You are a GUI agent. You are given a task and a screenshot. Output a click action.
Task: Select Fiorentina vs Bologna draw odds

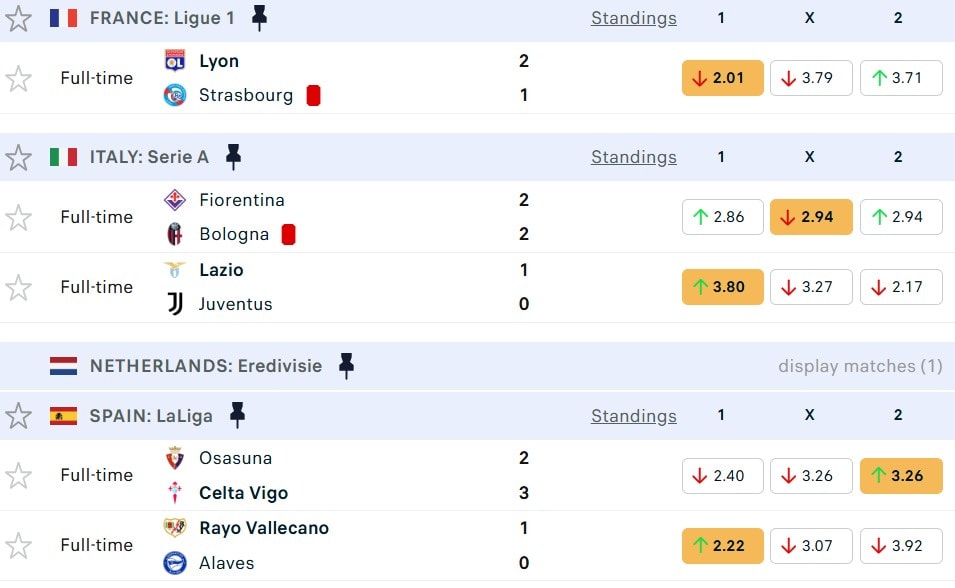(810, 217)
